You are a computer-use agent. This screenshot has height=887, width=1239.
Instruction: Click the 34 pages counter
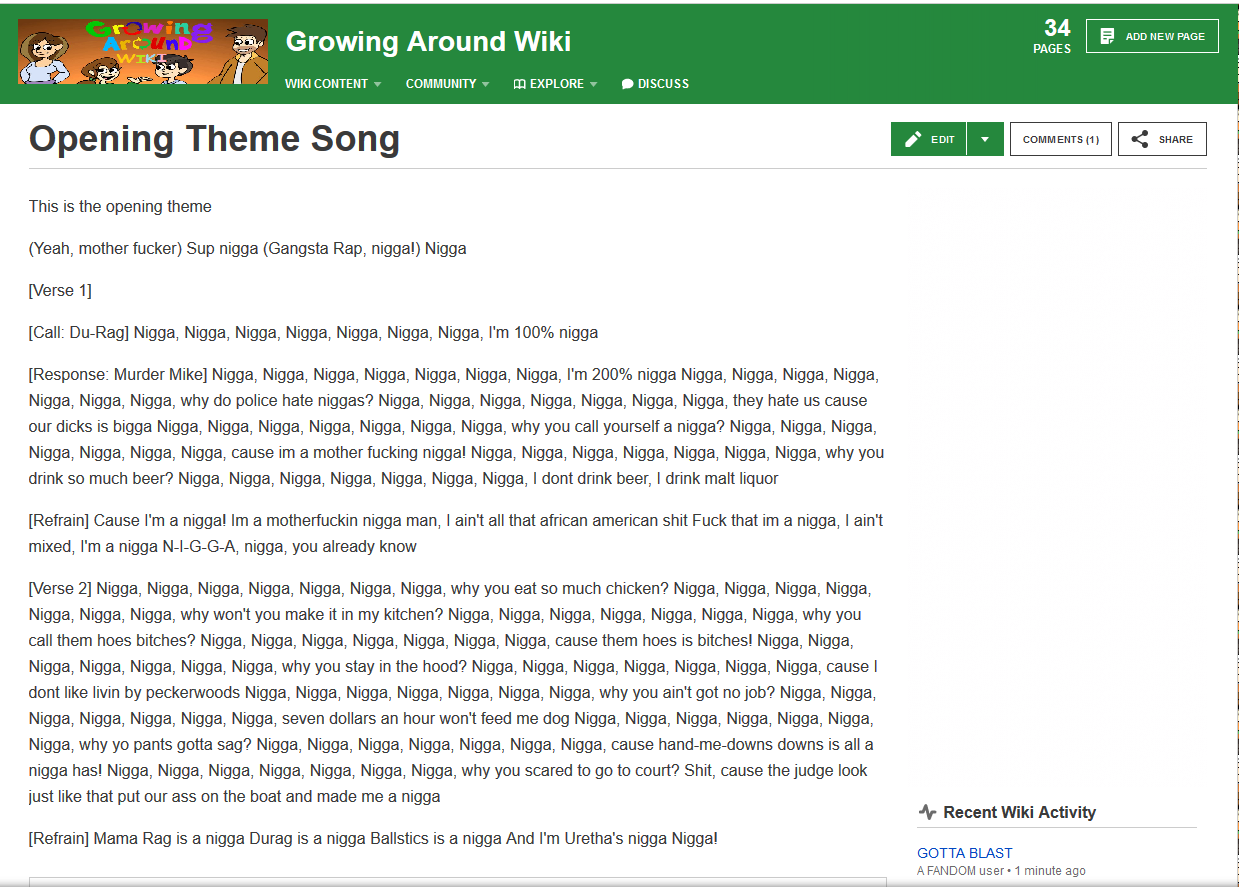coord(1052,36)
